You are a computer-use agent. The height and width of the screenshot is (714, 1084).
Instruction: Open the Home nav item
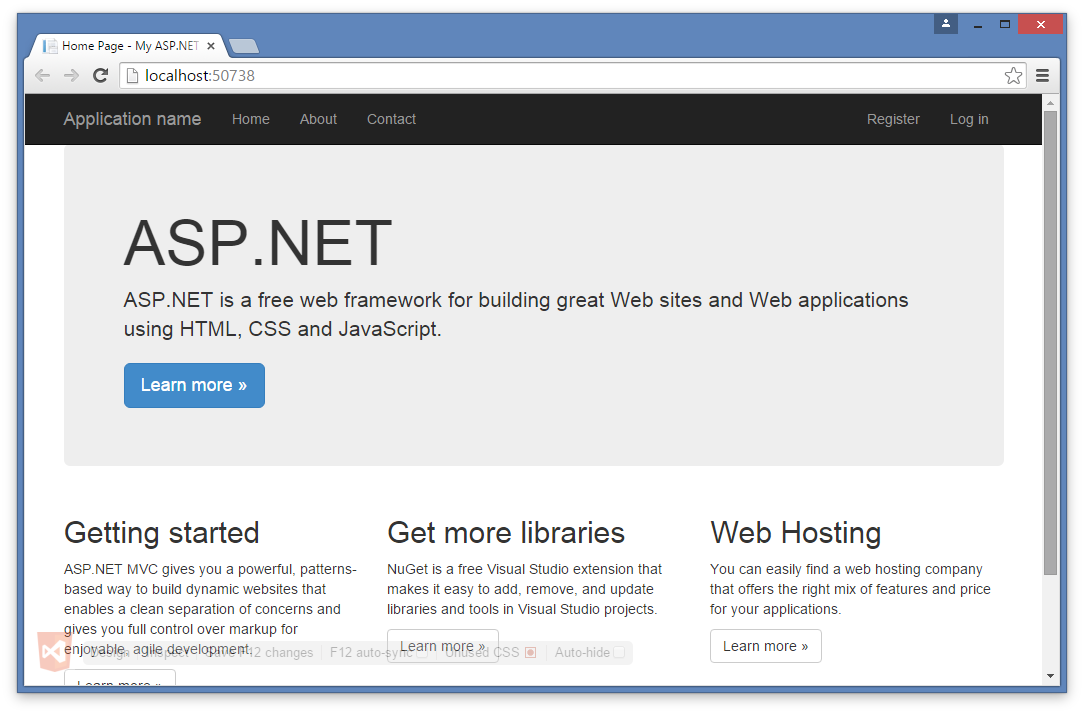(250, 119)
